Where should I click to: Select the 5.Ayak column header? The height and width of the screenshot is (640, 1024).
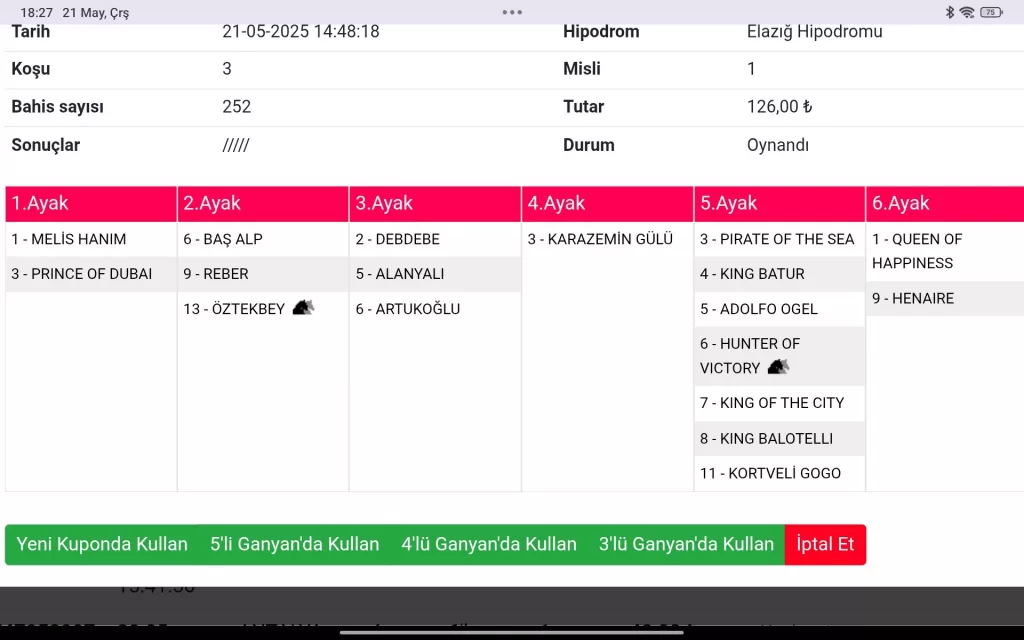(779, 203)
